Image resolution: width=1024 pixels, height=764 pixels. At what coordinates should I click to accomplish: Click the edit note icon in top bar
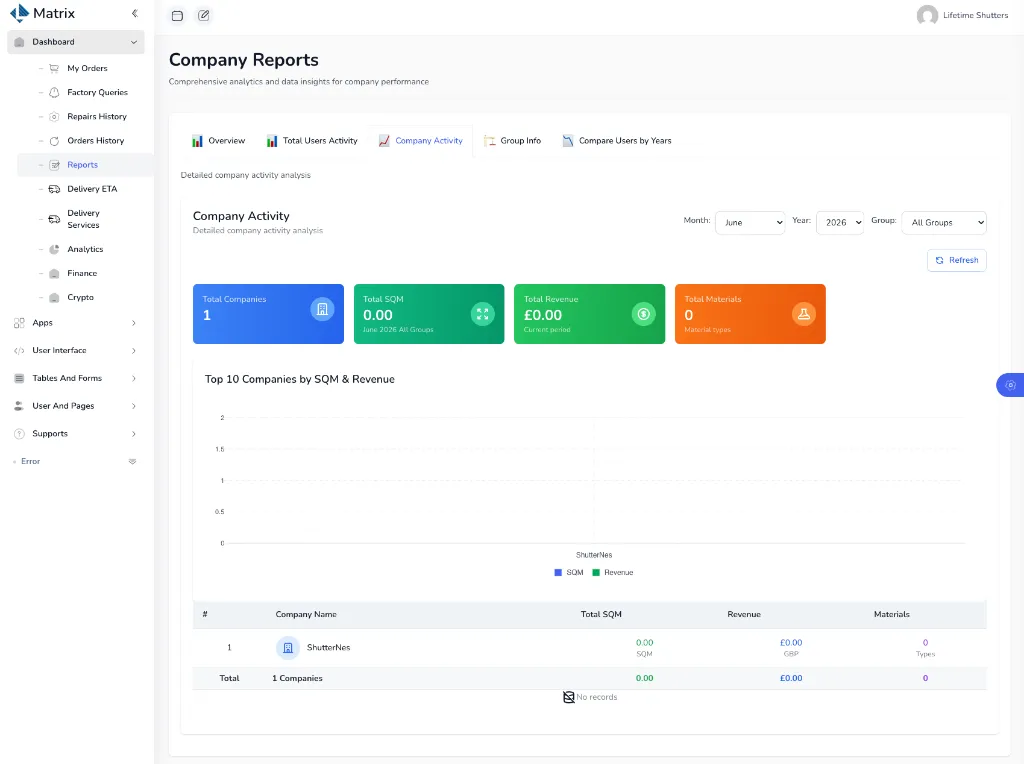(x=204, y=16)
